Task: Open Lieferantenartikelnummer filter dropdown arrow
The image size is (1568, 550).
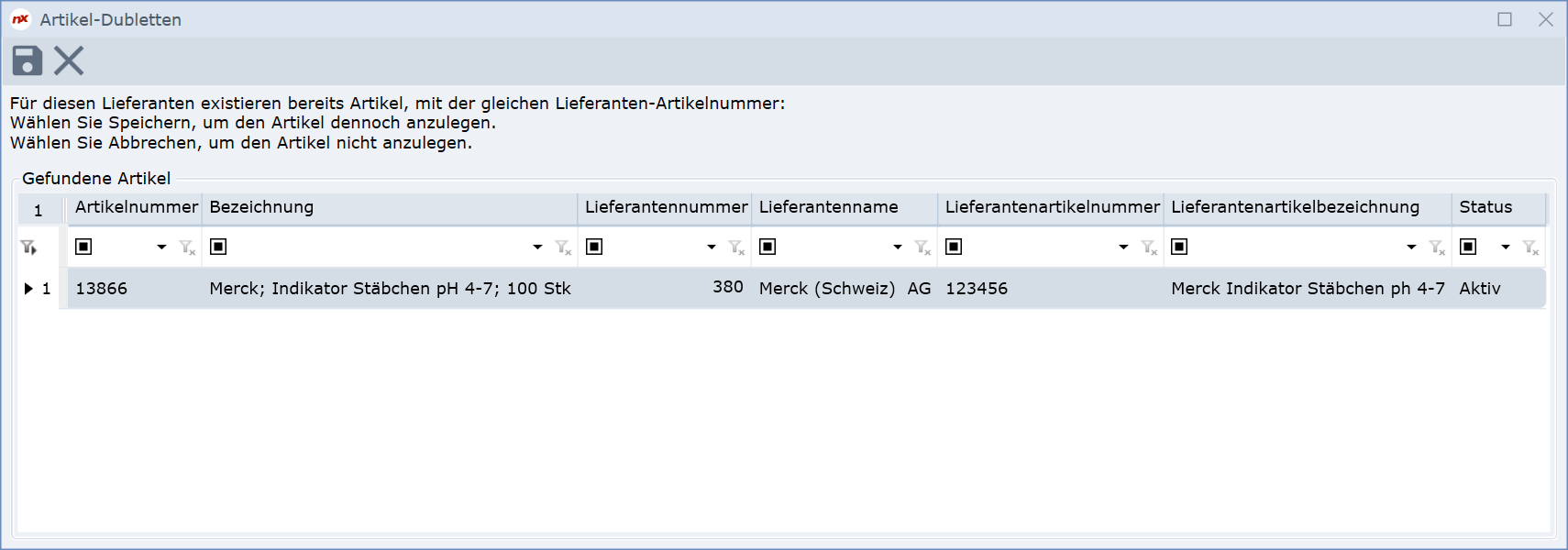Action: tap(1123, 247)
